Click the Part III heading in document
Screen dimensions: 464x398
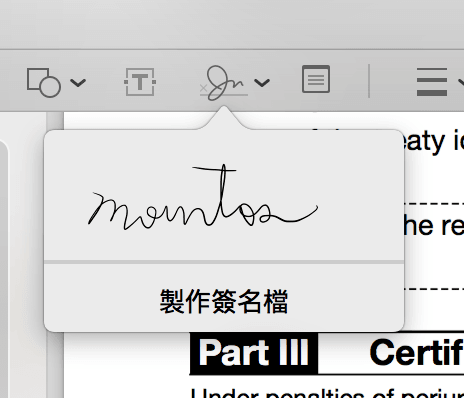pos(254,353)
